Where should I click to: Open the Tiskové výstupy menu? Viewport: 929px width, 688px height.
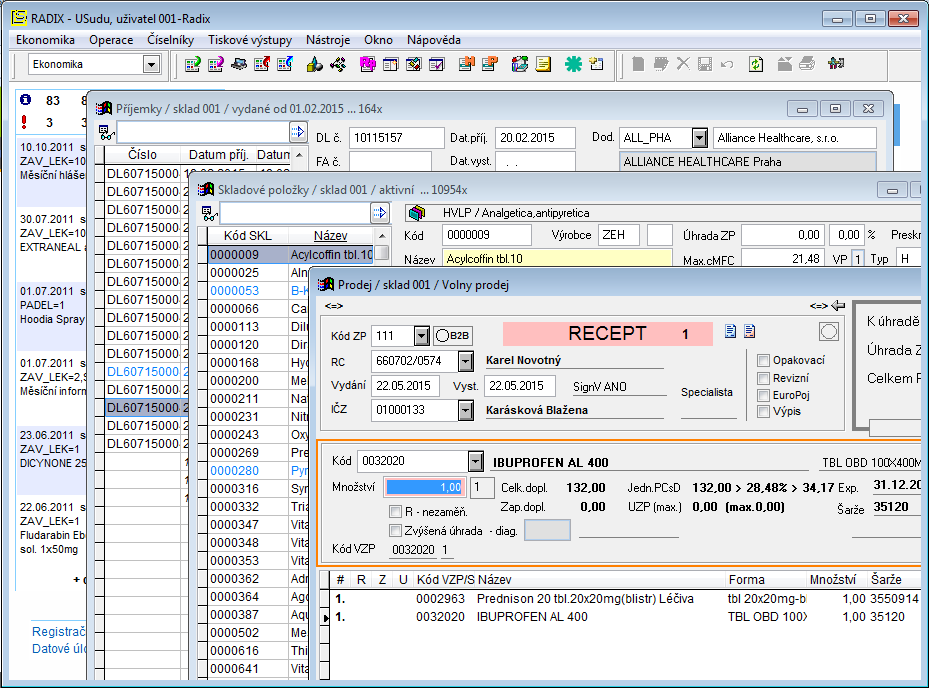coord(249,40)
